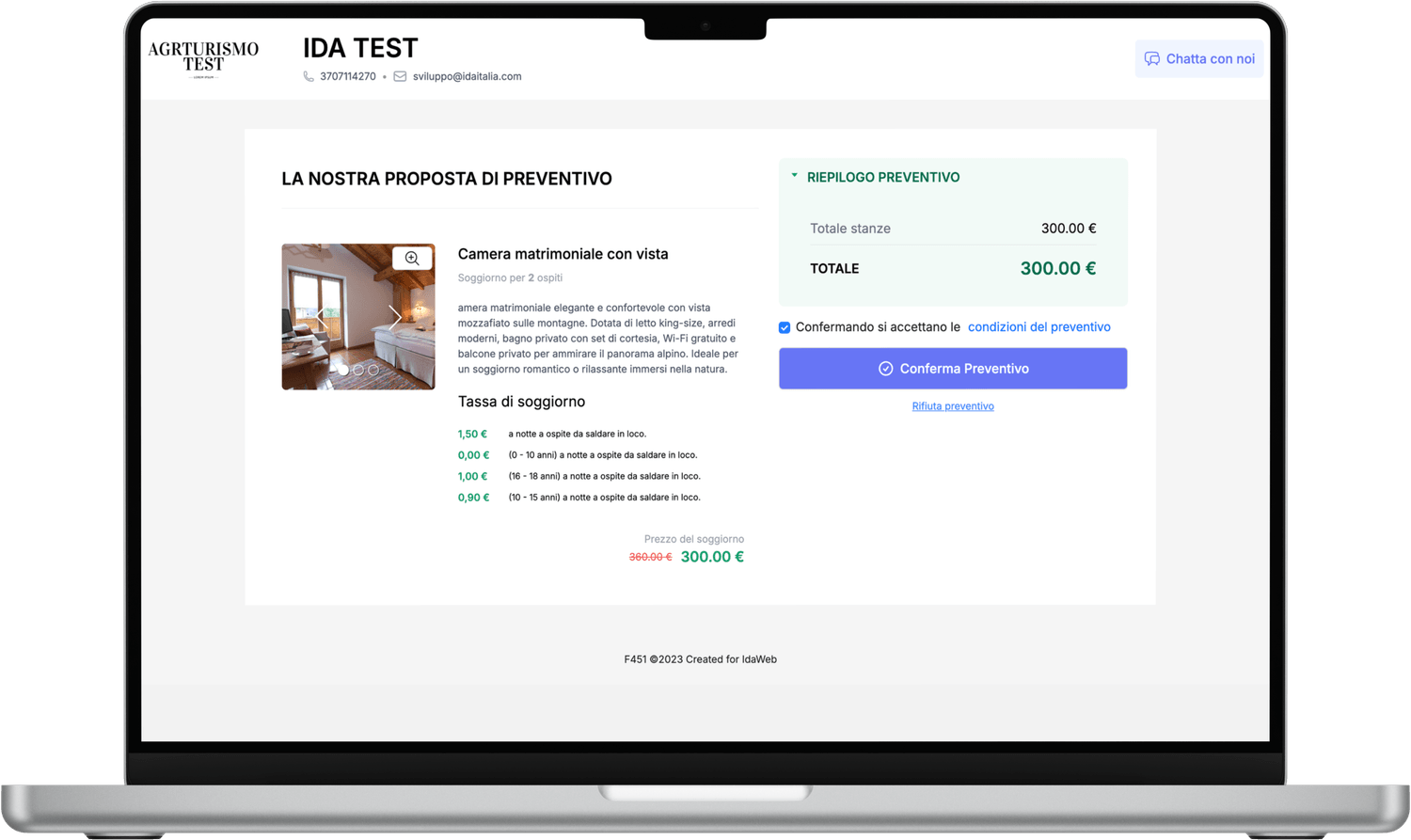Jump to first photo via first carousel dot
Image resolution: width=1411 pixels, height=840 pixels.
point(343,371)
